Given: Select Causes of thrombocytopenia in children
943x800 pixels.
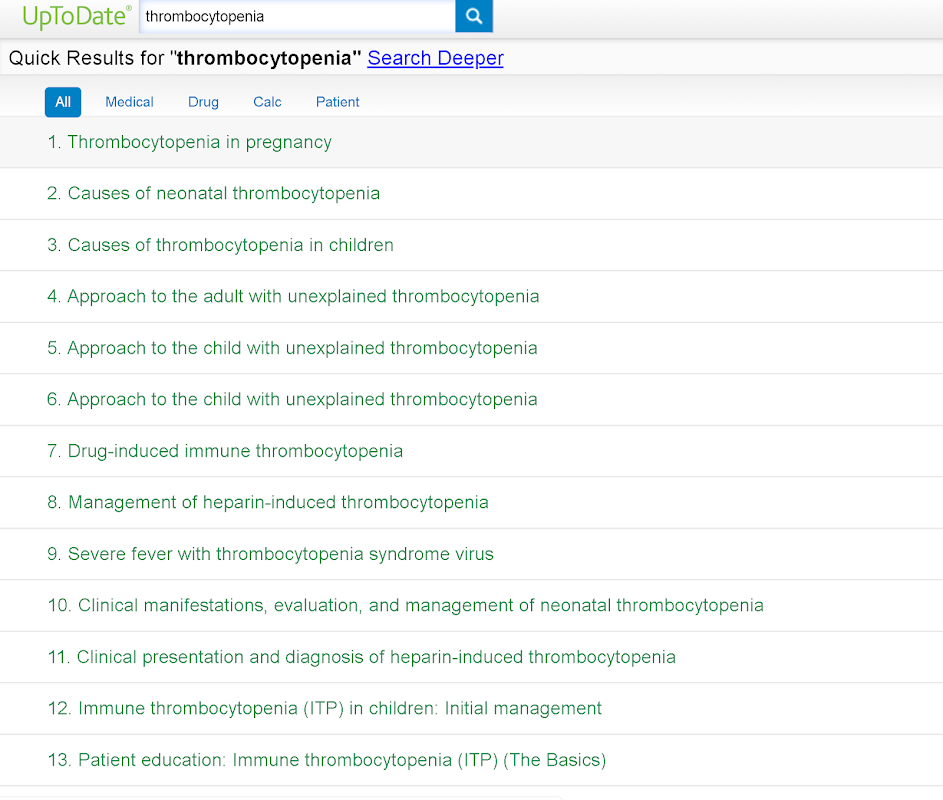Looking at the screenshot, I should [x=230, y=245].
